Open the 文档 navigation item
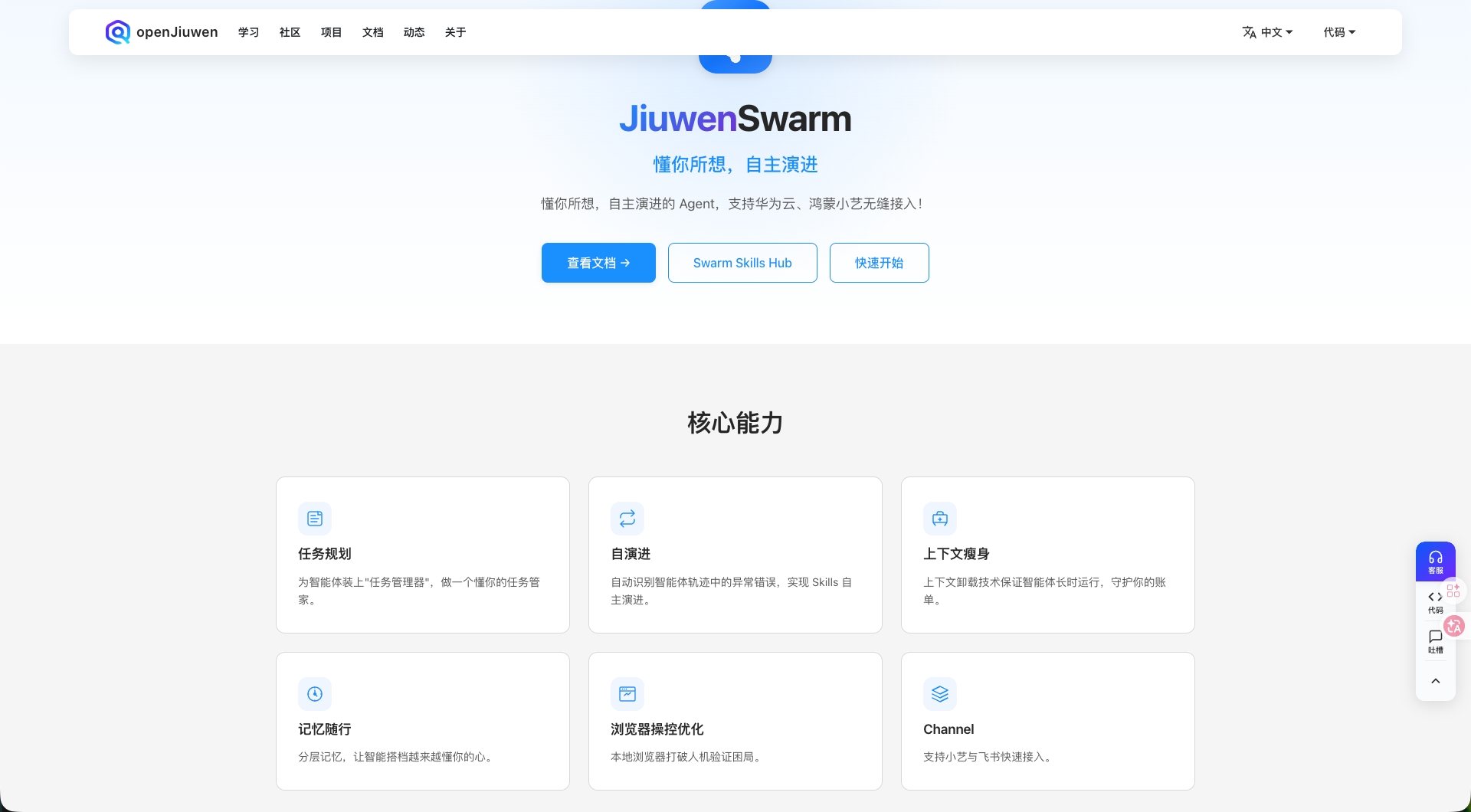 coord(372,32)
